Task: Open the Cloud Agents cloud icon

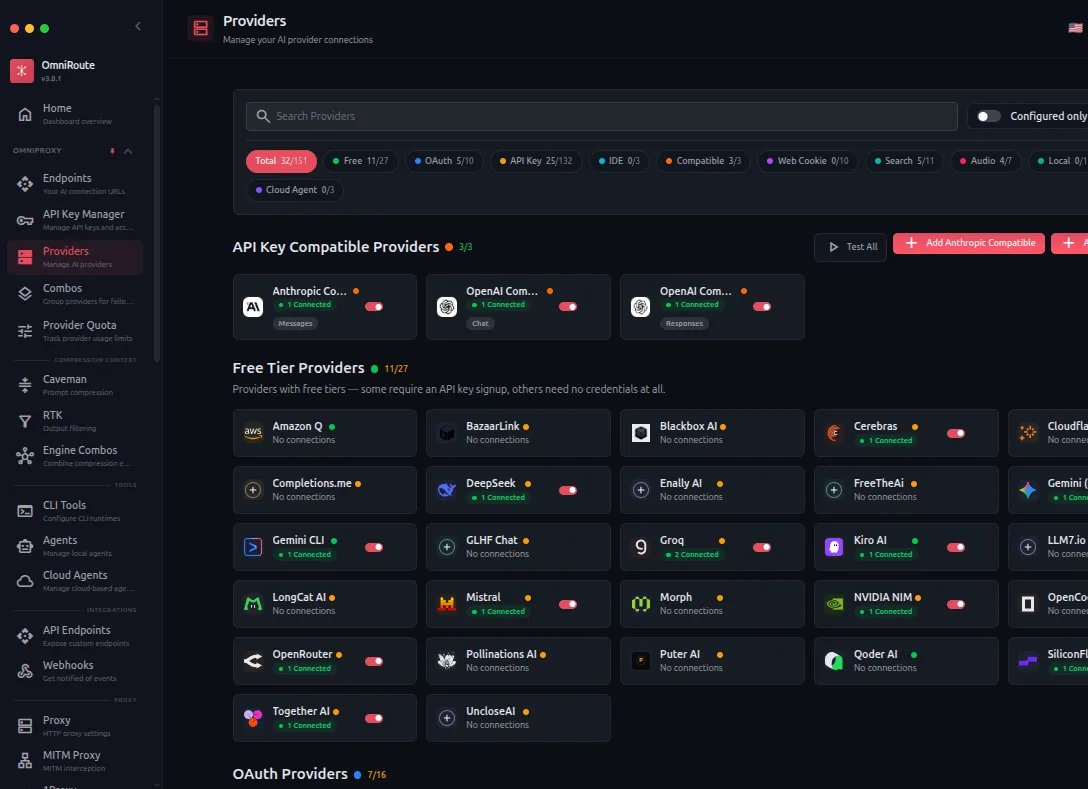Action: pyautogui.click(x=25, y=581)
